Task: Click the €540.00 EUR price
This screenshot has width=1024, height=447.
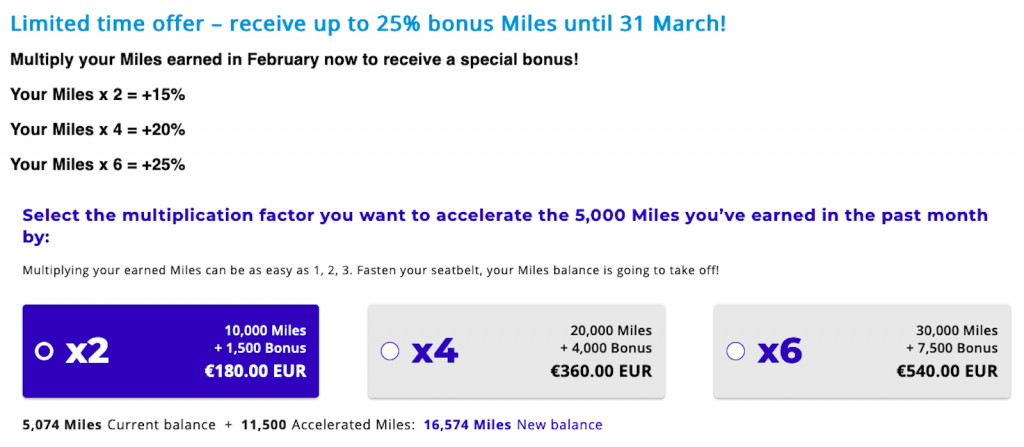Action: tap(947, 372)
